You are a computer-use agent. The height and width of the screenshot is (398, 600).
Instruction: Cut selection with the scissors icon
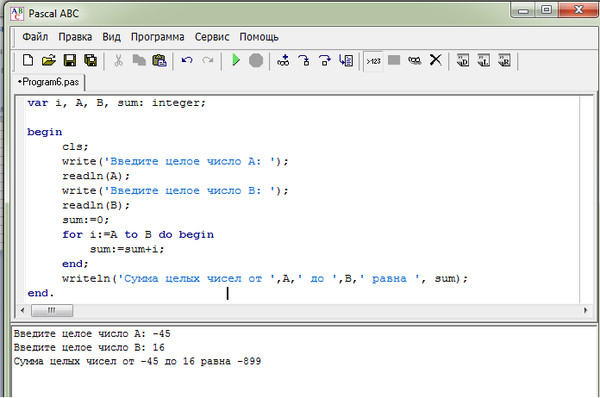[x=119, y=60]
